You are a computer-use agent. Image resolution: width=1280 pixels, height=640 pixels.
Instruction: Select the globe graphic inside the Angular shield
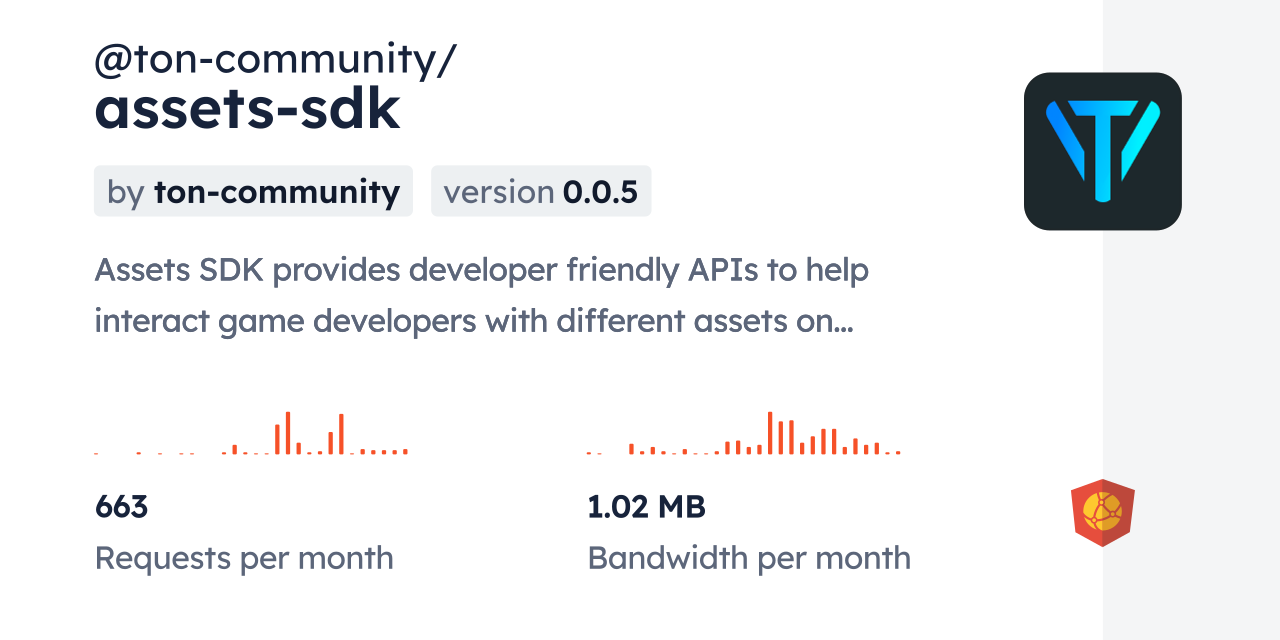(1102, 512)
